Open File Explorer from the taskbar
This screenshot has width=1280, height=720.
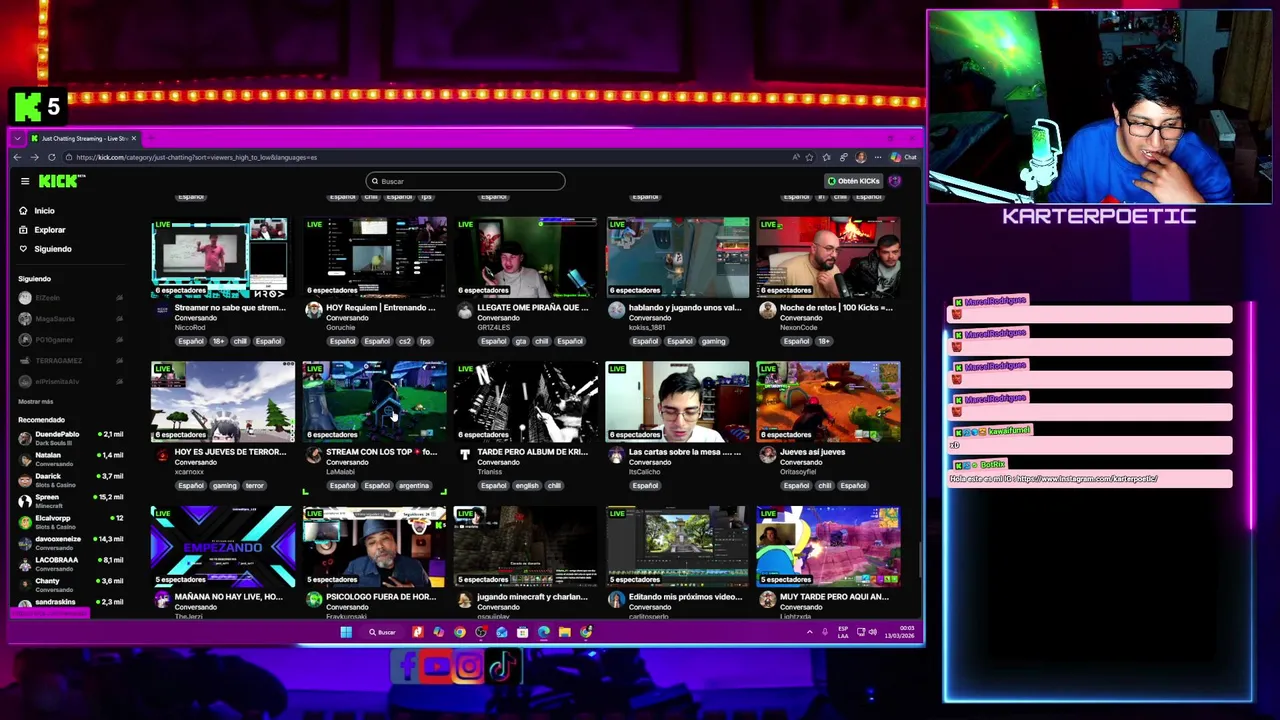(x=564, y=632)
